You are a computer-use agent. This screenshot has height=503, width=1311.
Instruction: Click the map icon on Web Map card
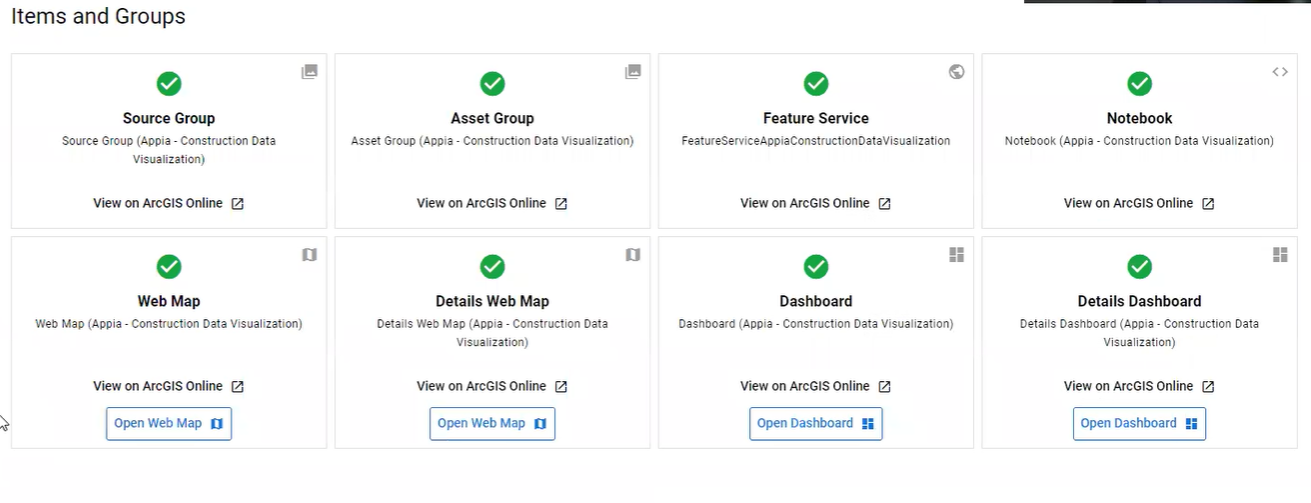click(310, 255)
